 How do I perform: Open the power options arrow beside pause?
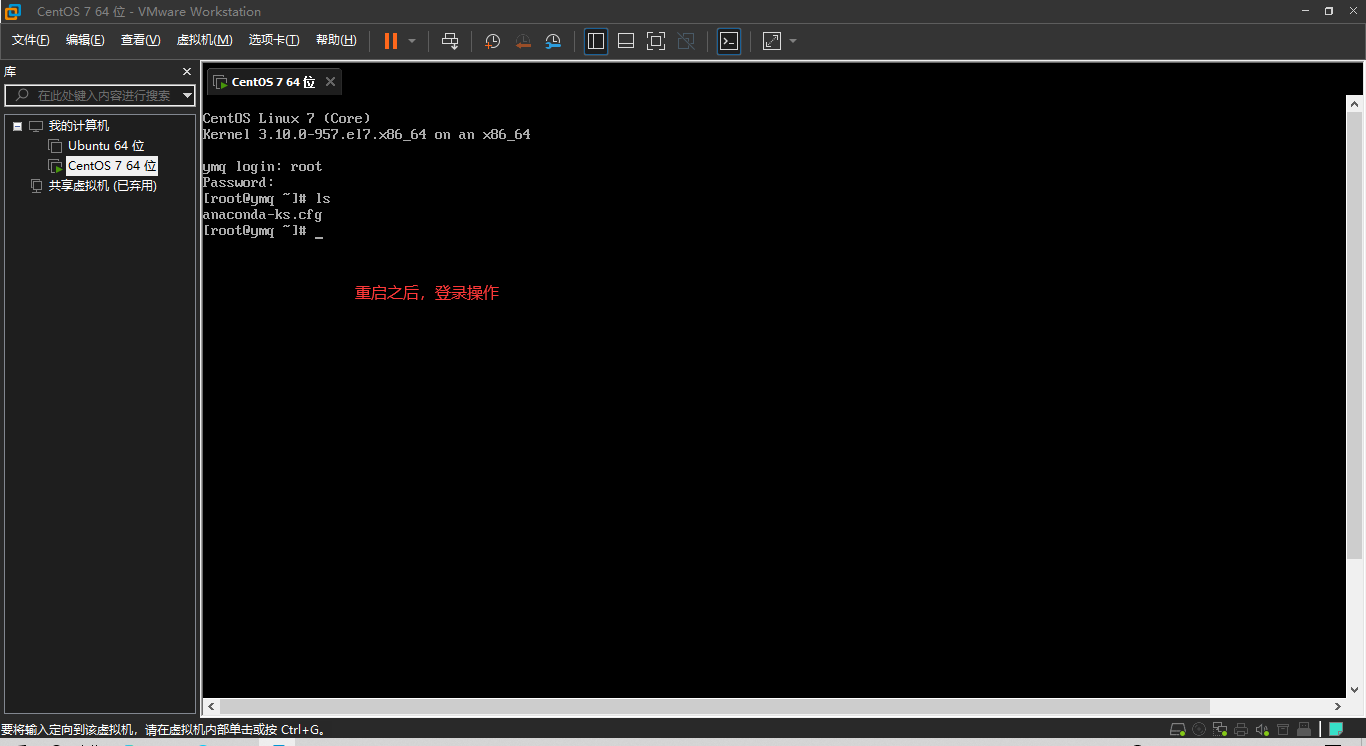[x=412, y=41]
